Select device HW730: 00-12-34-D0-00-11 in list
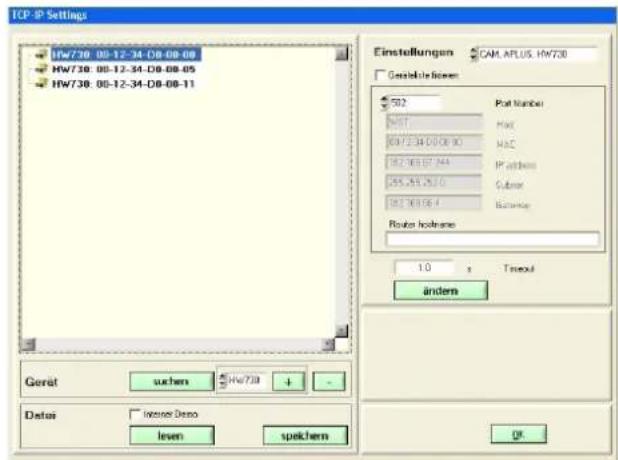618x460 pixels. (123, 84)
